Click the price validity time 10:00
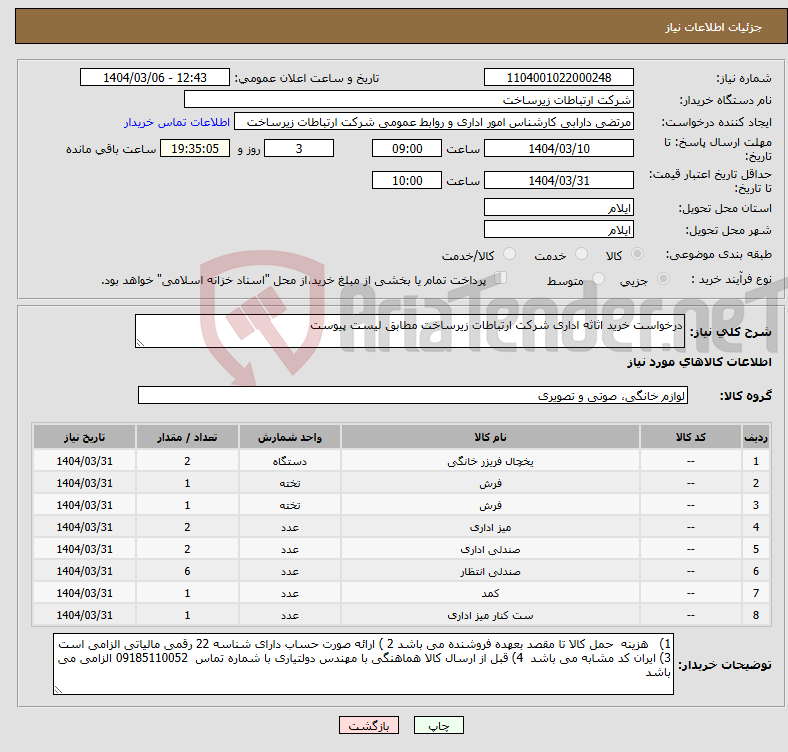 407,180
